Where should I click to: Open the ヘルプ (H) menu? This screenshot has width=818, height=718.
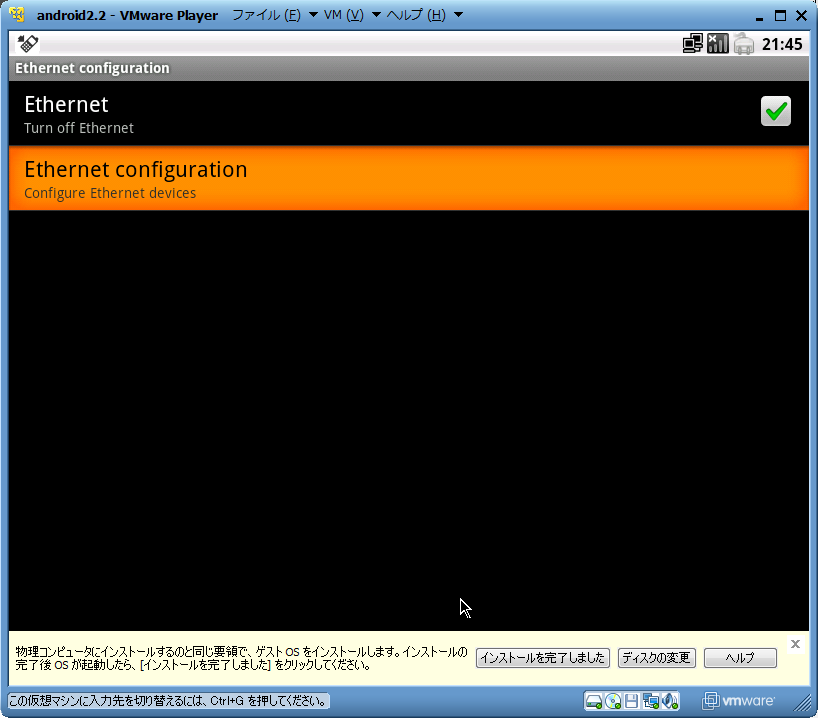(416, 15)
